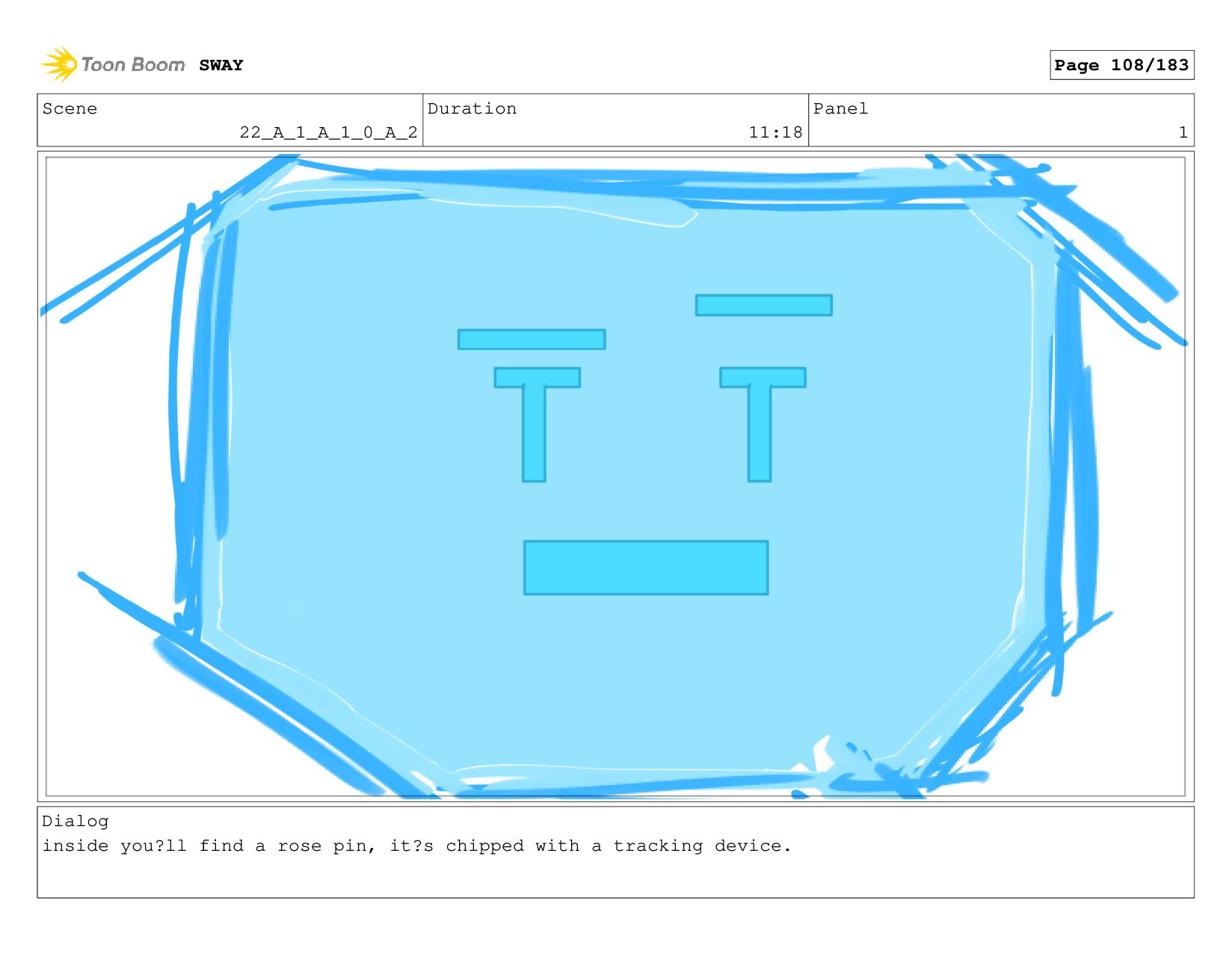Click the Page 108/183 indicator
The width and height of the screenshot is (1232, 954).
(1121, 65)
